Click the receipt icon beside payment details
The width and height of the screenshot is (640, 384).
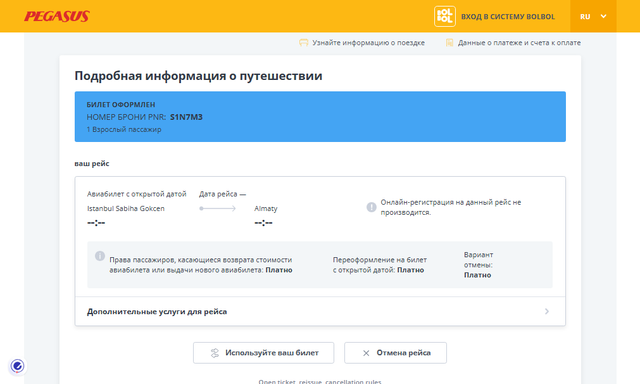(x=449, y=42)
